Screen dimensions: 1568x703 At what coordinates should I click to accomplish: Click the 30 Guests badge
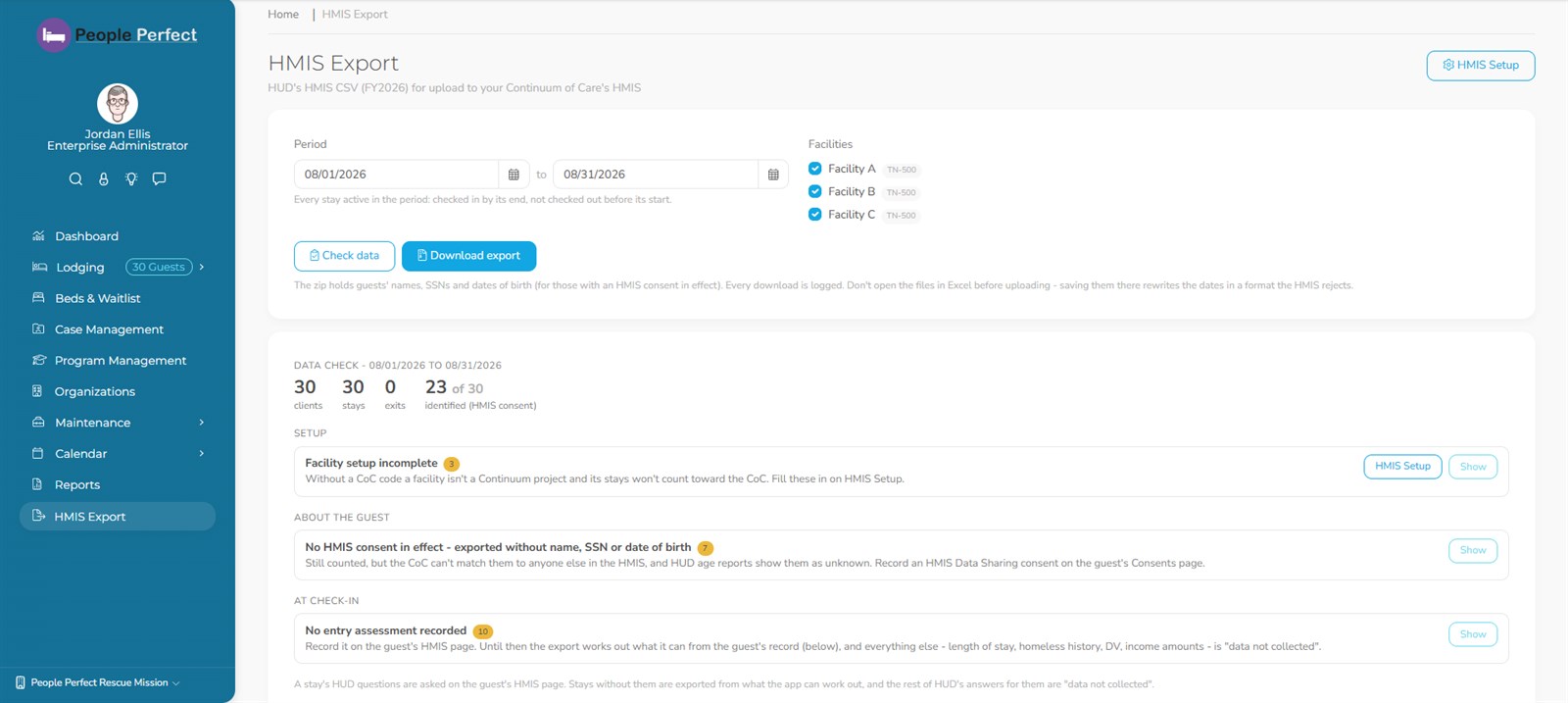[x=159, y=267]
